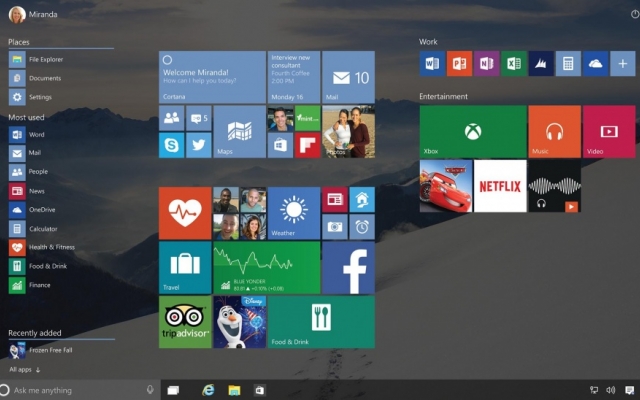The width and height of the screenshot is (640, 400).
Task: Open the Facebook tile
Action: [x=349, y=268]
